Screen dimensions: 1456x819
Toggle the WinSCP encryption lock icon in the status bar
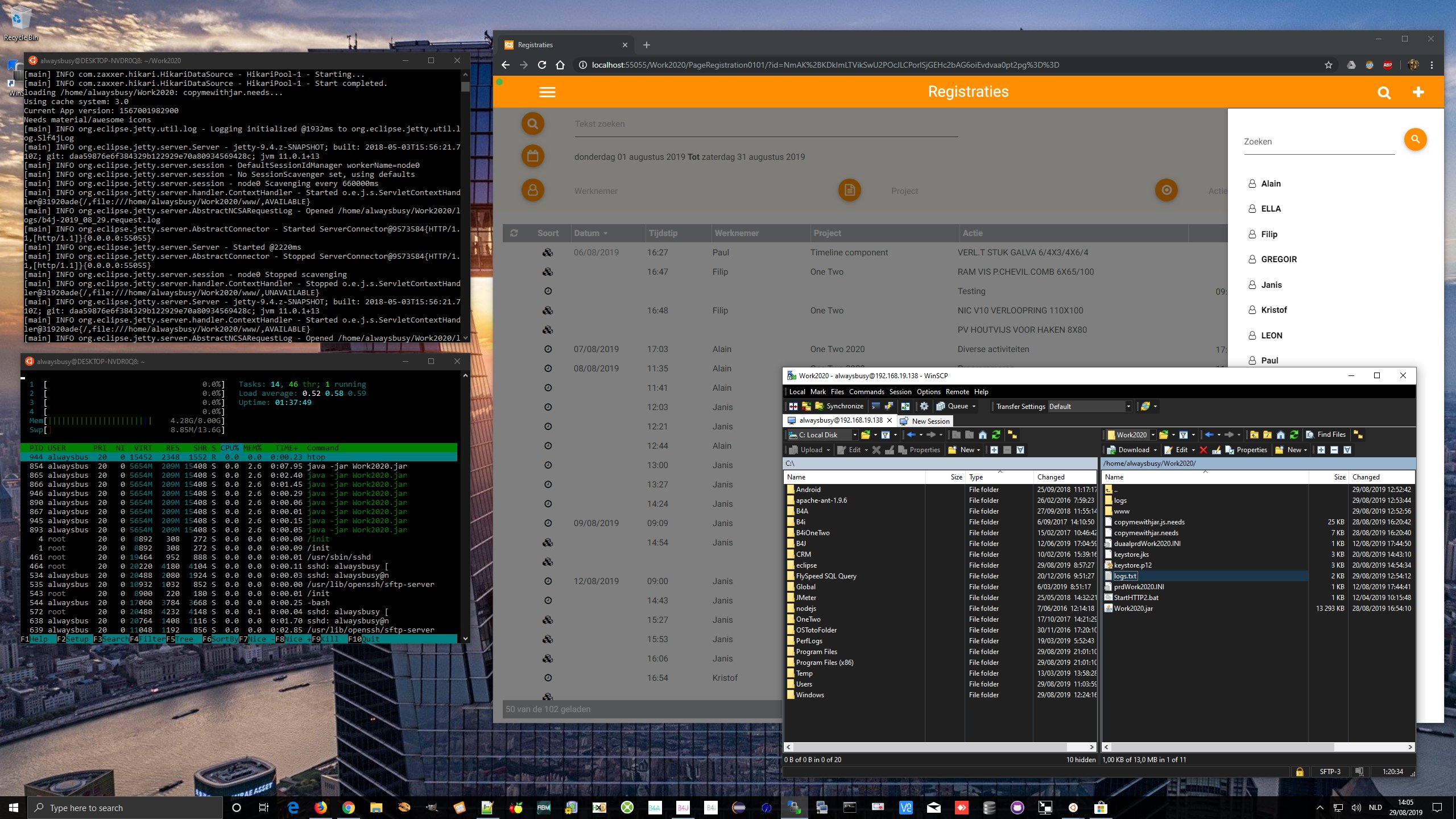(x=1300, y=772)
